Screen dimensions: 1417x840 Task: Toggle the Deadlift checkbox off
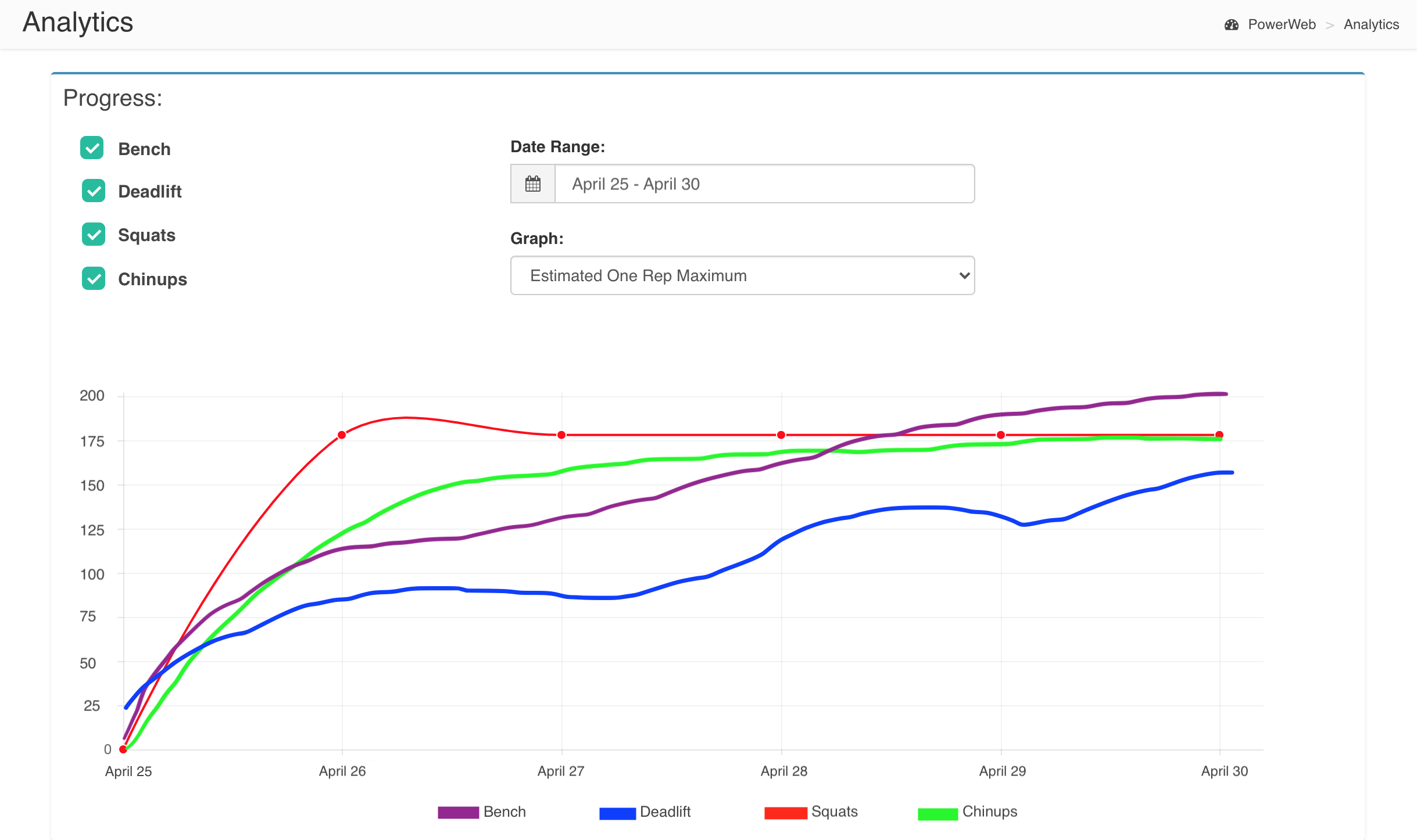tap(93, 191)
